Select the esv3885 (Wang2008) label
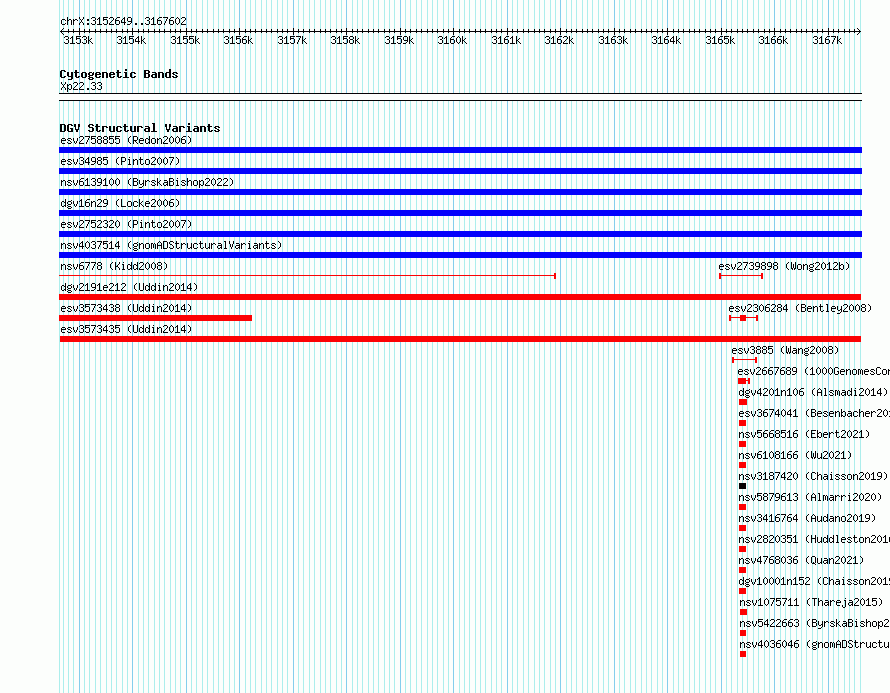Image resolution: width=890 pixels, height=693 pixels. coord(785,350)
